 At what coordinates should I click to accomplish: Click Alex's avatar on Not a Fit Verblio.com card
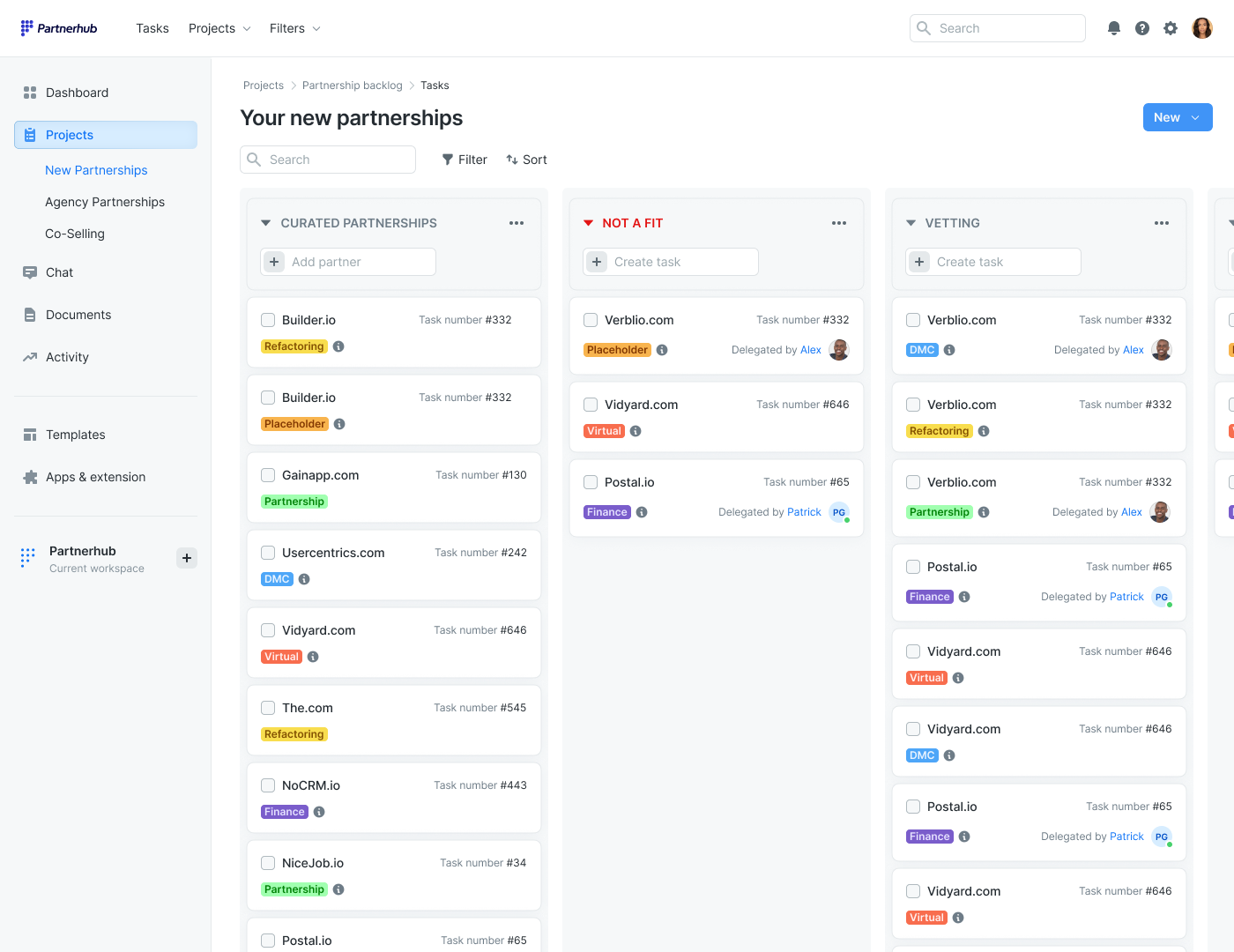(839, 350)
